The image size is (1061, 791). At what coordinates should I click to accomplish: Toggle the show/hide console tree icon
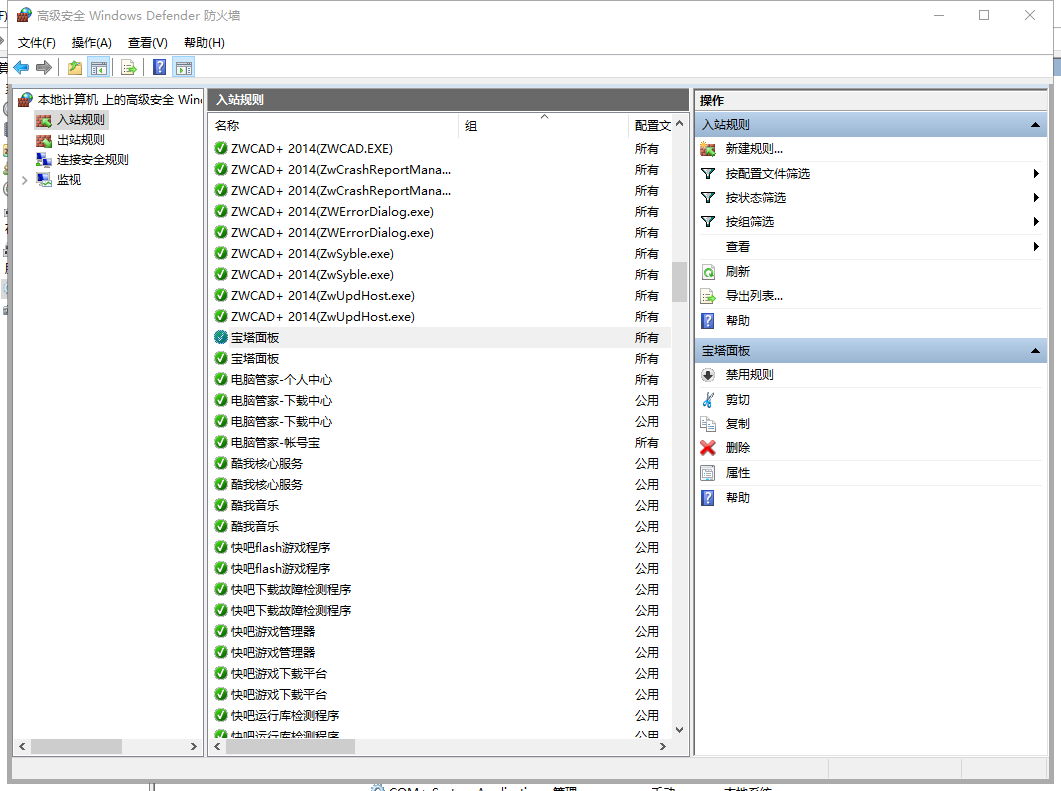point(99,67)
